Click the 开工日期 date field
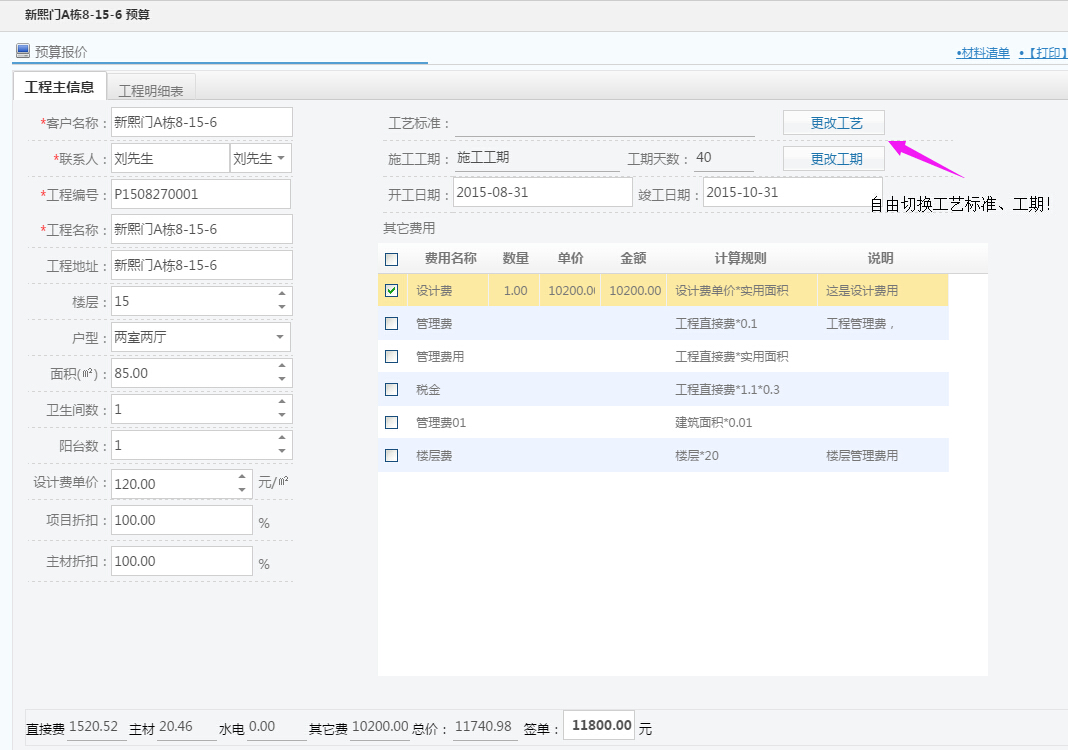This screenshot has width=1068, height=750. [x=542, y=192]
